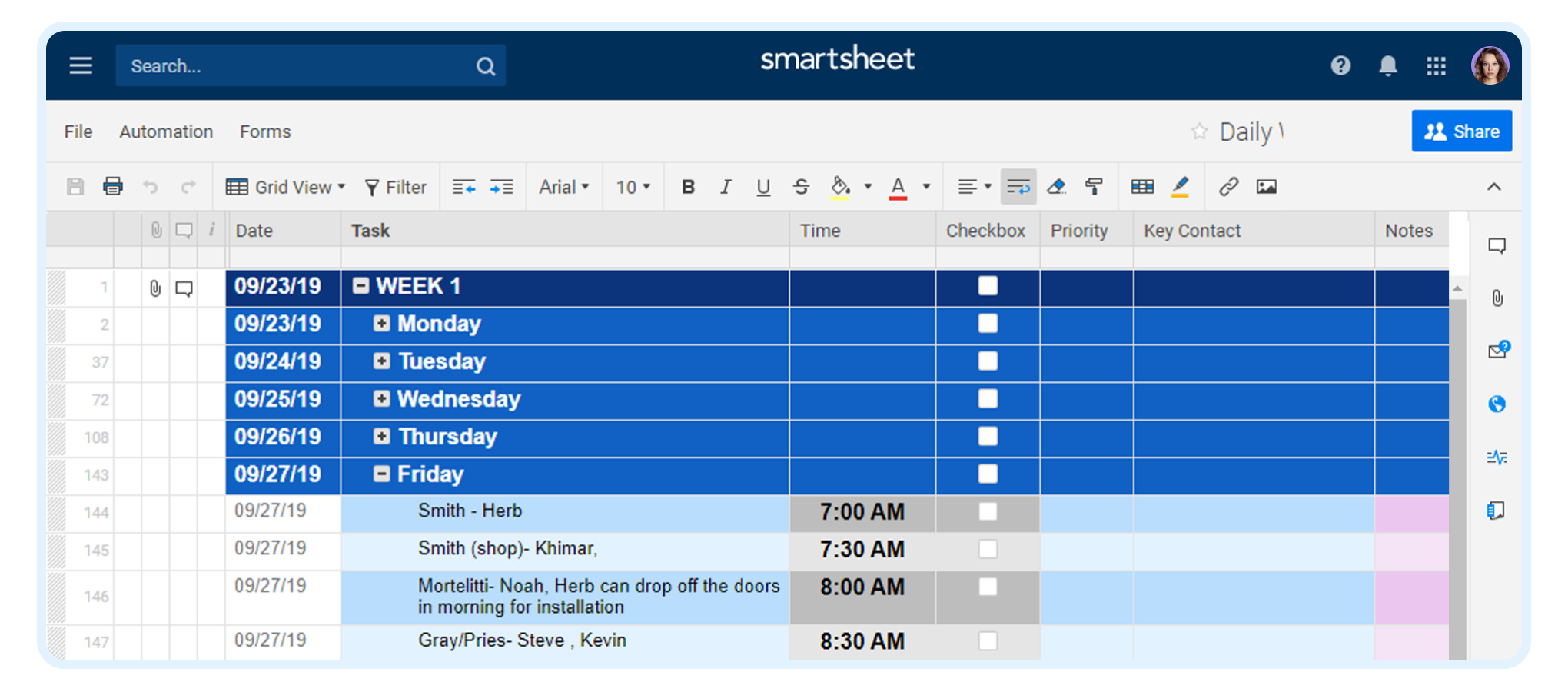Expand the Tuesday row

[x=381, y=361]
